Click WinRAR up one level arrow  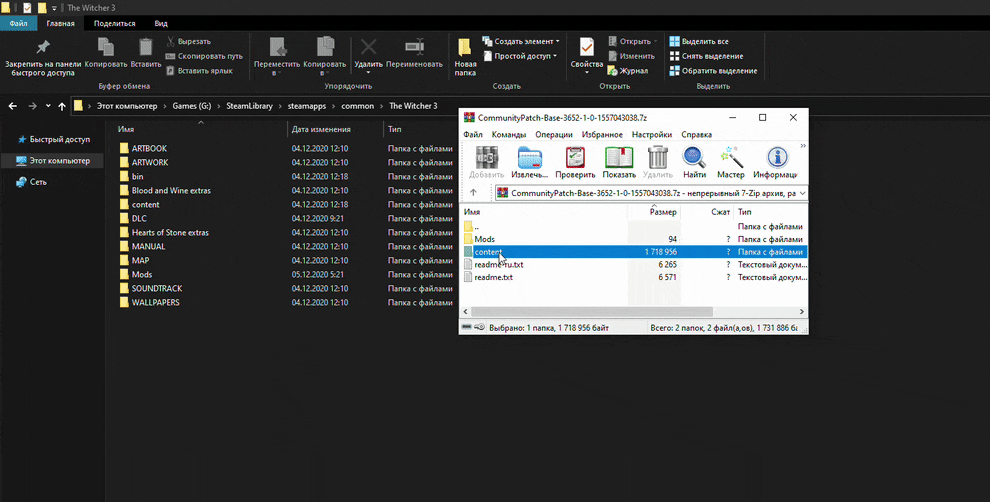[x=474, y=193]
